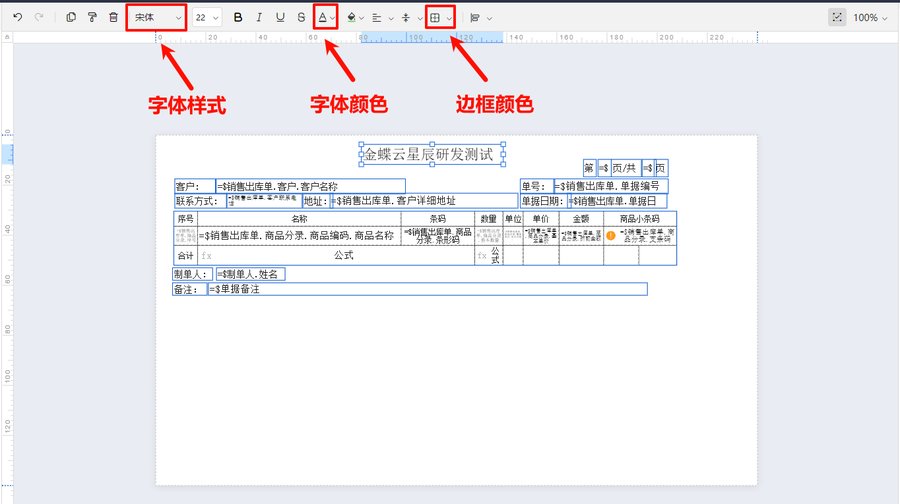Click the 条码 table header cell
This screenshot has width=900, height=504.
[437, 219]
